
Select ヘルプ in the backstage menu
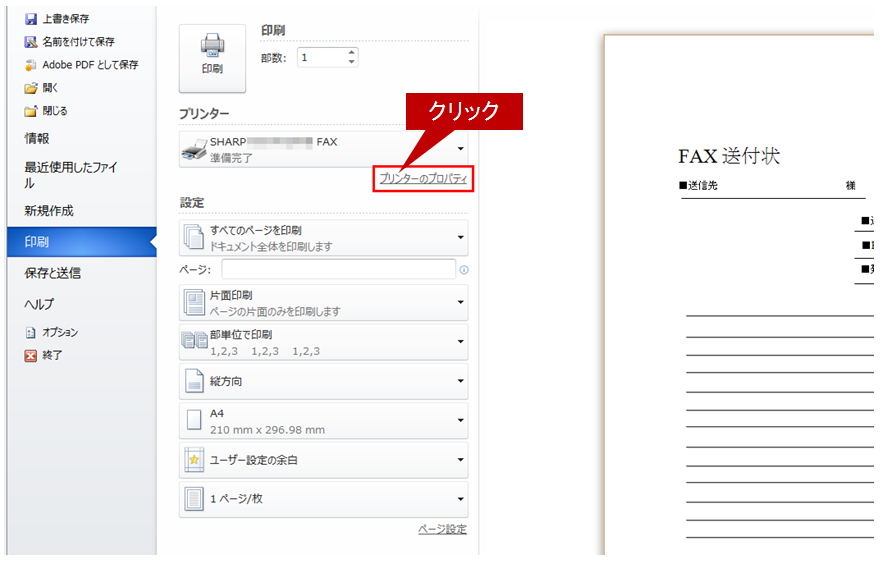pos(39,305)
